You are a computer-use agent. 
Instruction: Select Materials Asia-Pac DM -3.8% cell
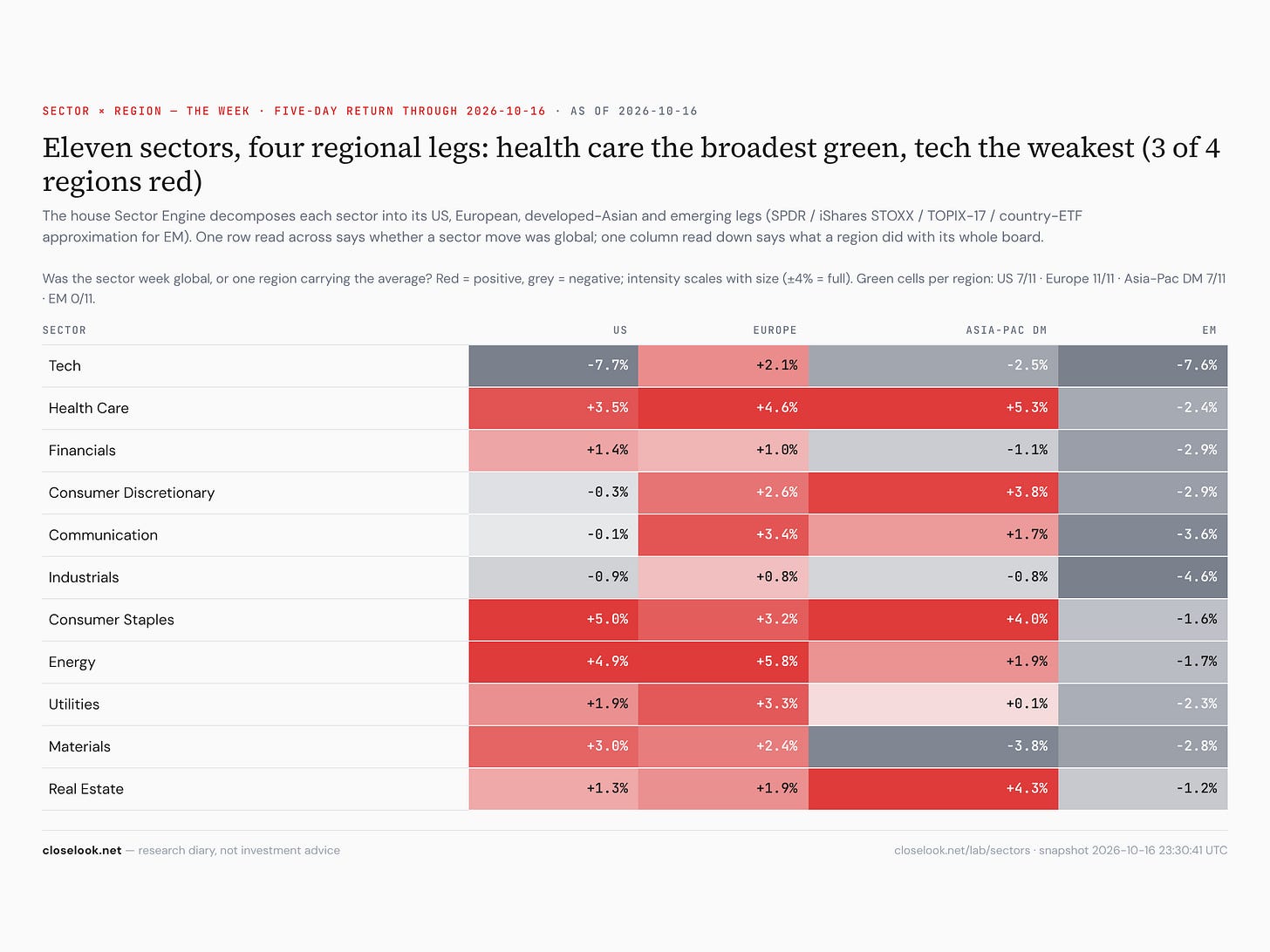point(933,746)
